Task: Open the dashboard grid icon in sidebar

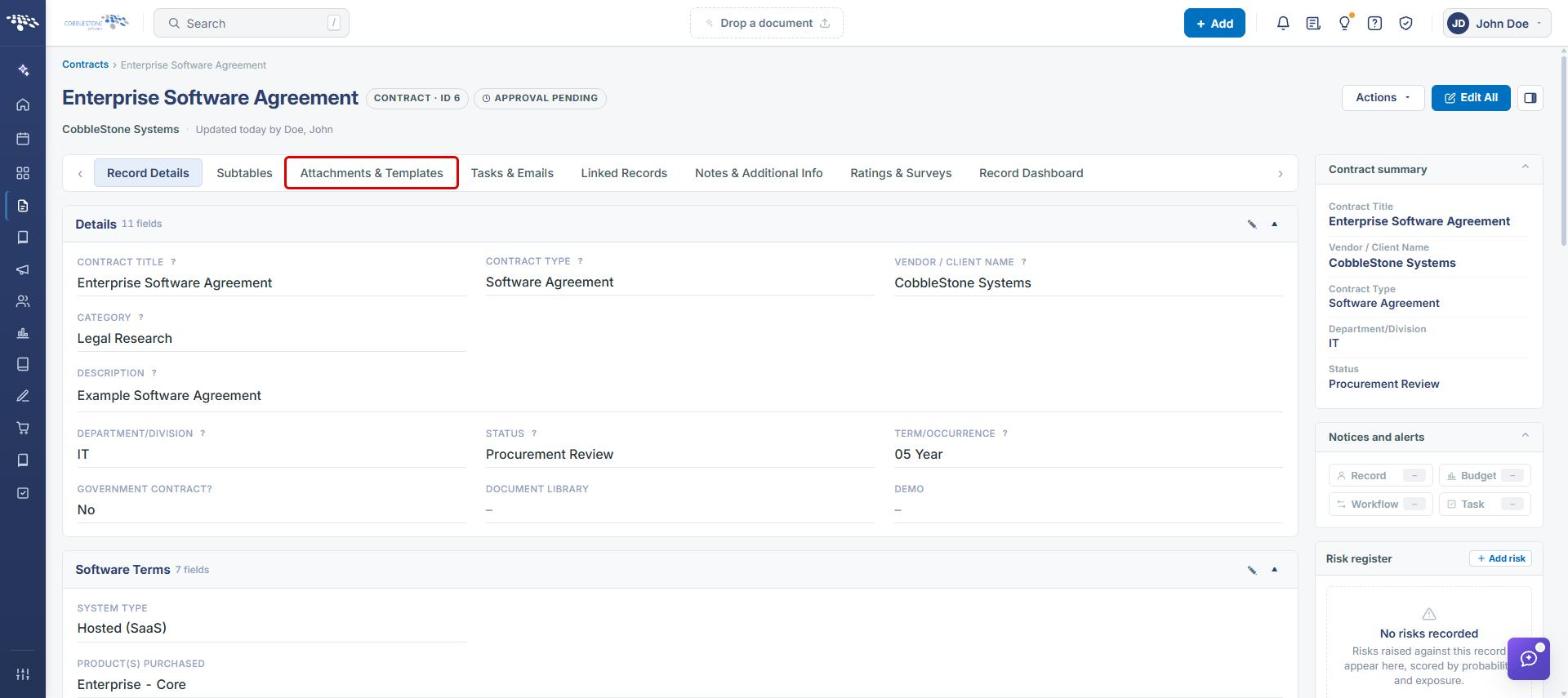Action: (23, 173)
